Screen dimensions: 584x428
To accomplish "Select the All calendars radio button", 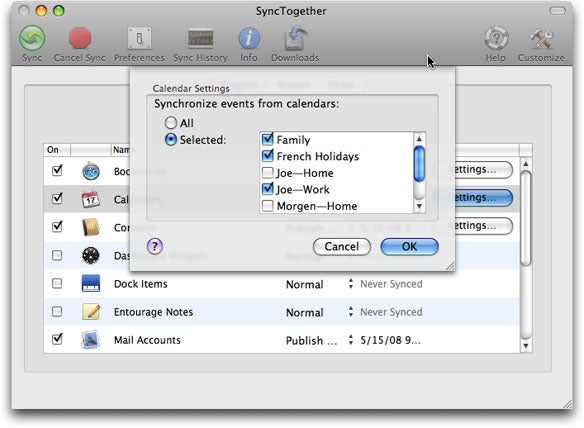I will 171,123.
